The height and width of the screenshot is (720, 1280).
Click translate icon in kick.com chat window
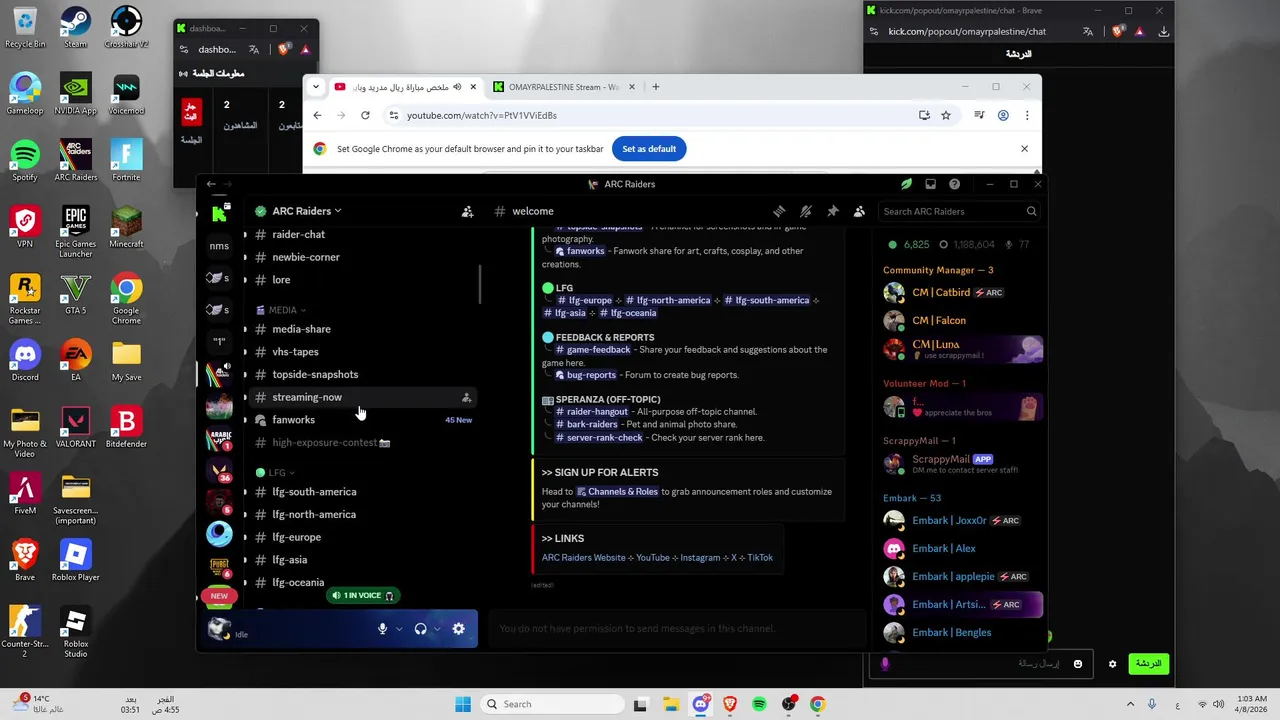pos(1088,31)
